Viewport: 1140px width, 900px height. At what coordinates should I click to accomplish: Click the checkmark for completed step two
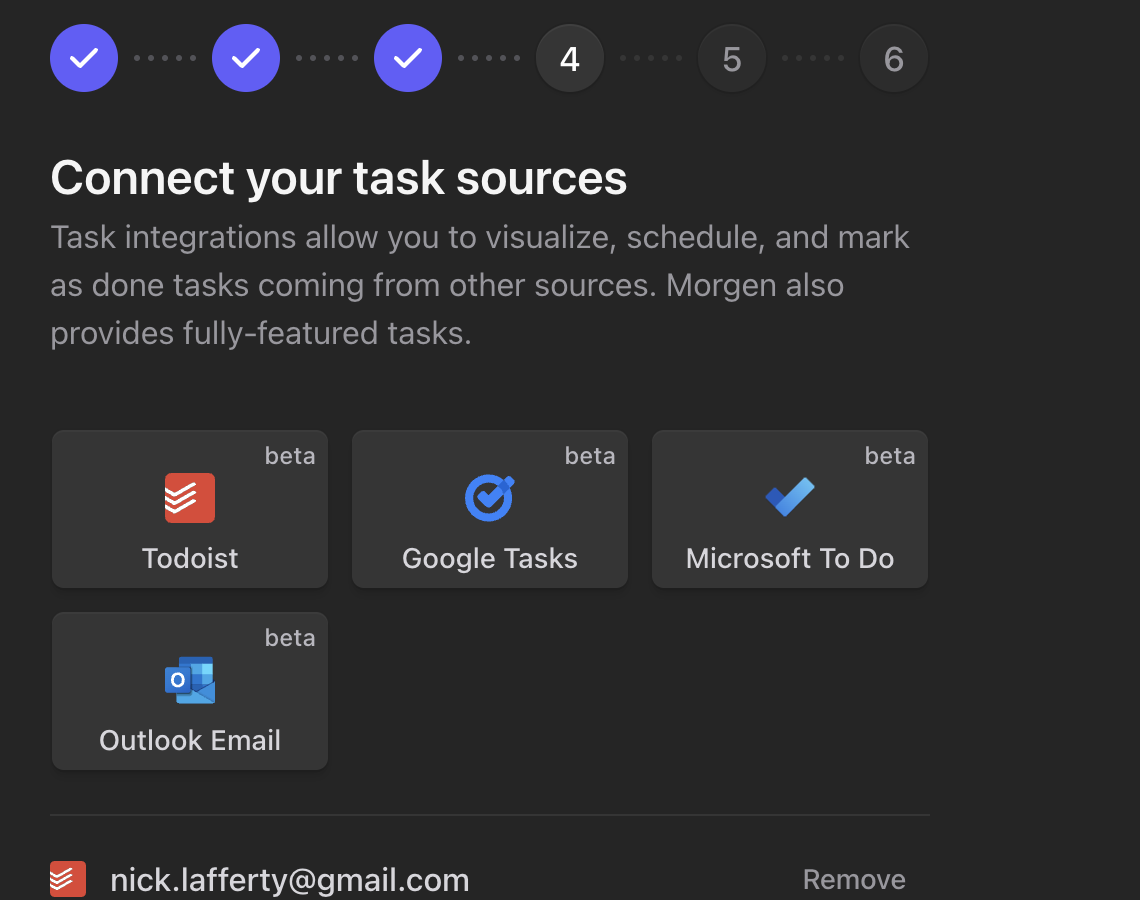point(246,58)
